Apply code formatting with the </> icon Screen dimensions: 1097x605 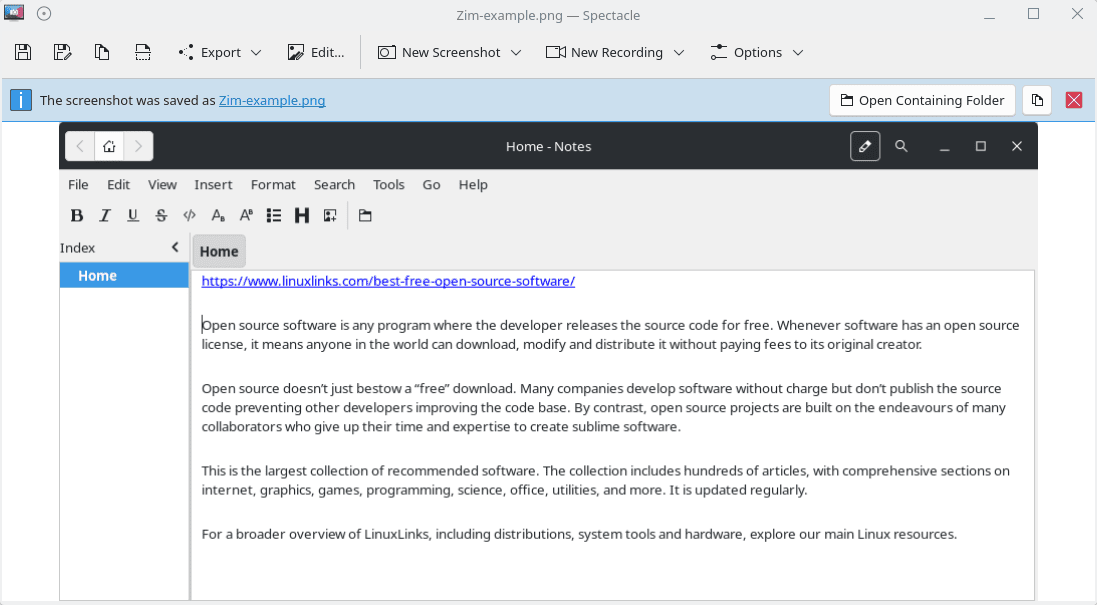tap(190, 215)
